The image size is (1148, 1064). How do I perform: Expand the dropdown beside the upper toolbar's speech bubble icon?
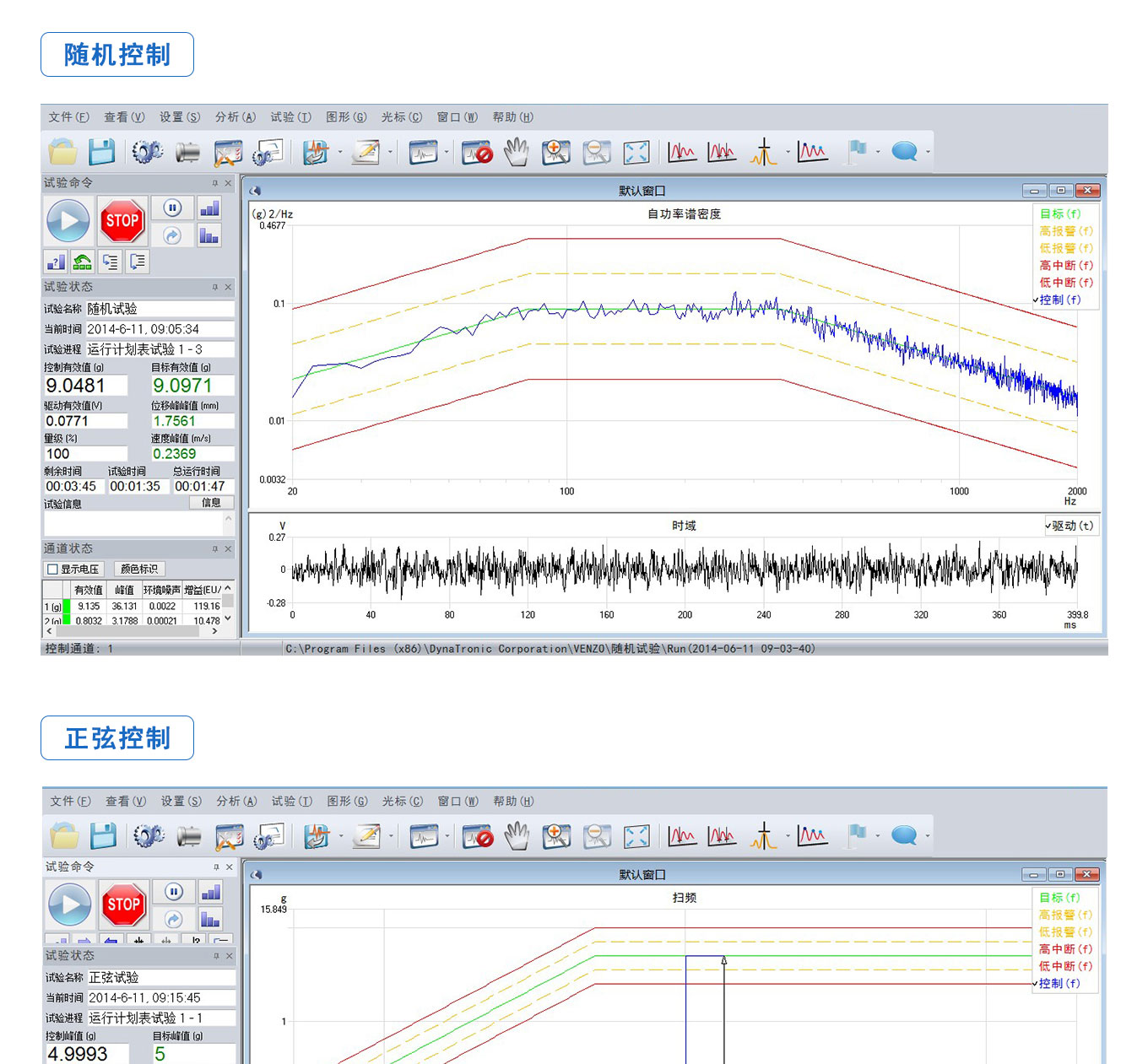click(x=928, y=153)
